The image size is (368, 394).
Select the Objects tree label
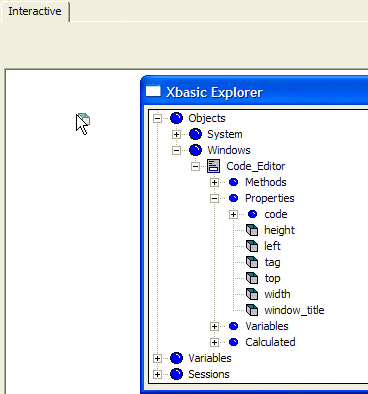[207, 118]
